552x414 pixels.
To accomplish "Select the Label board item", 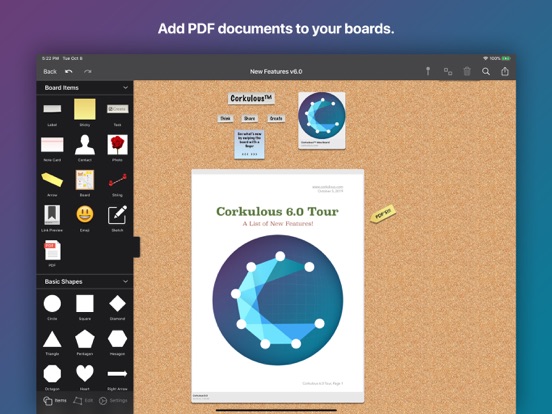I will [52, 109].
